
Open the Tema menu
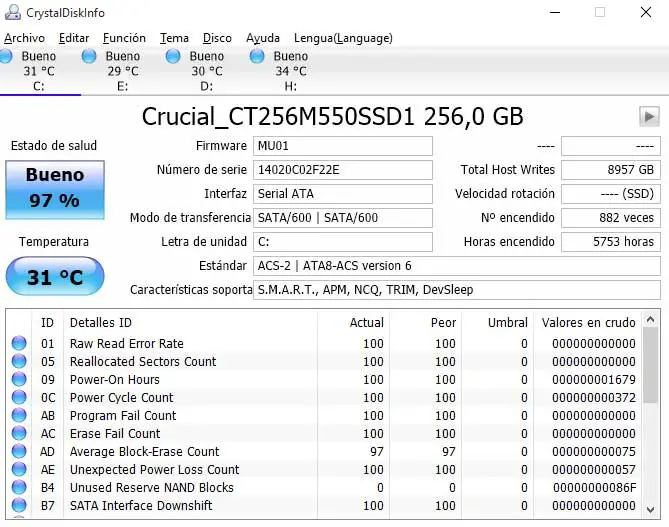tap(174, 38)
